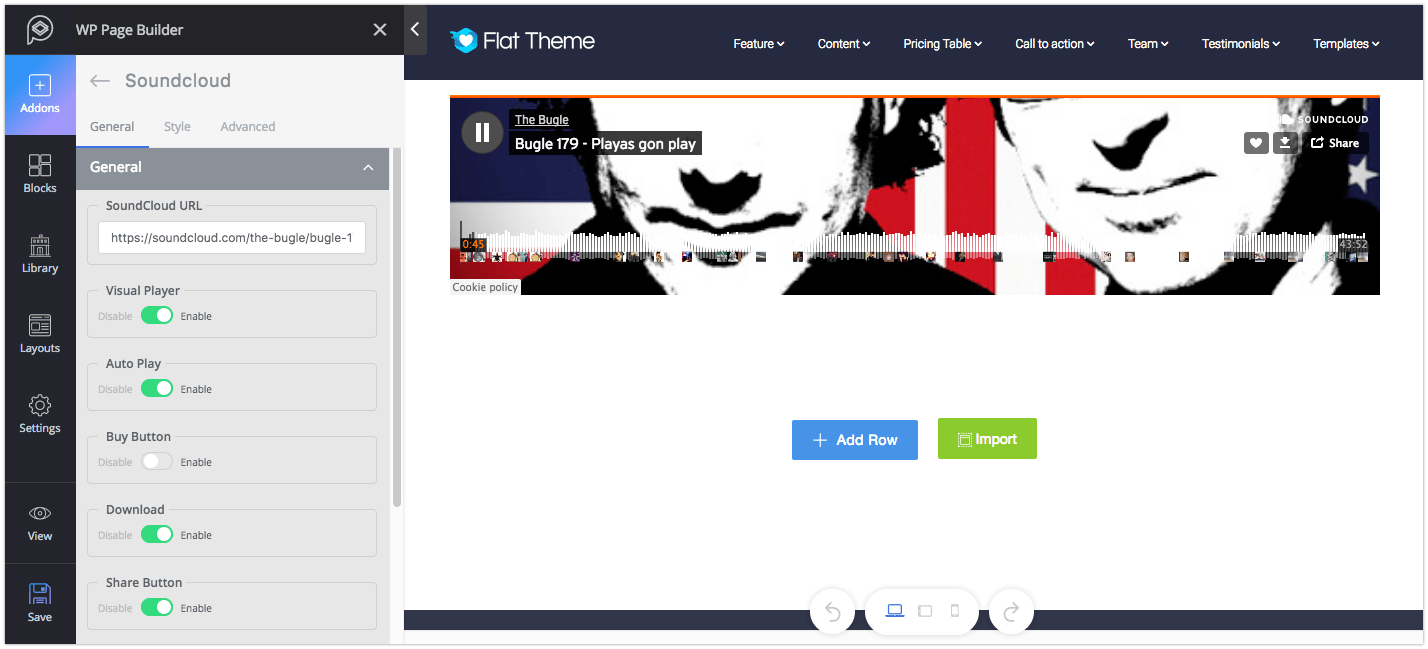The width and height of the screenshot is (1428, 649).
Task: Open the Cookie policy link
Action: coord(485,287)
